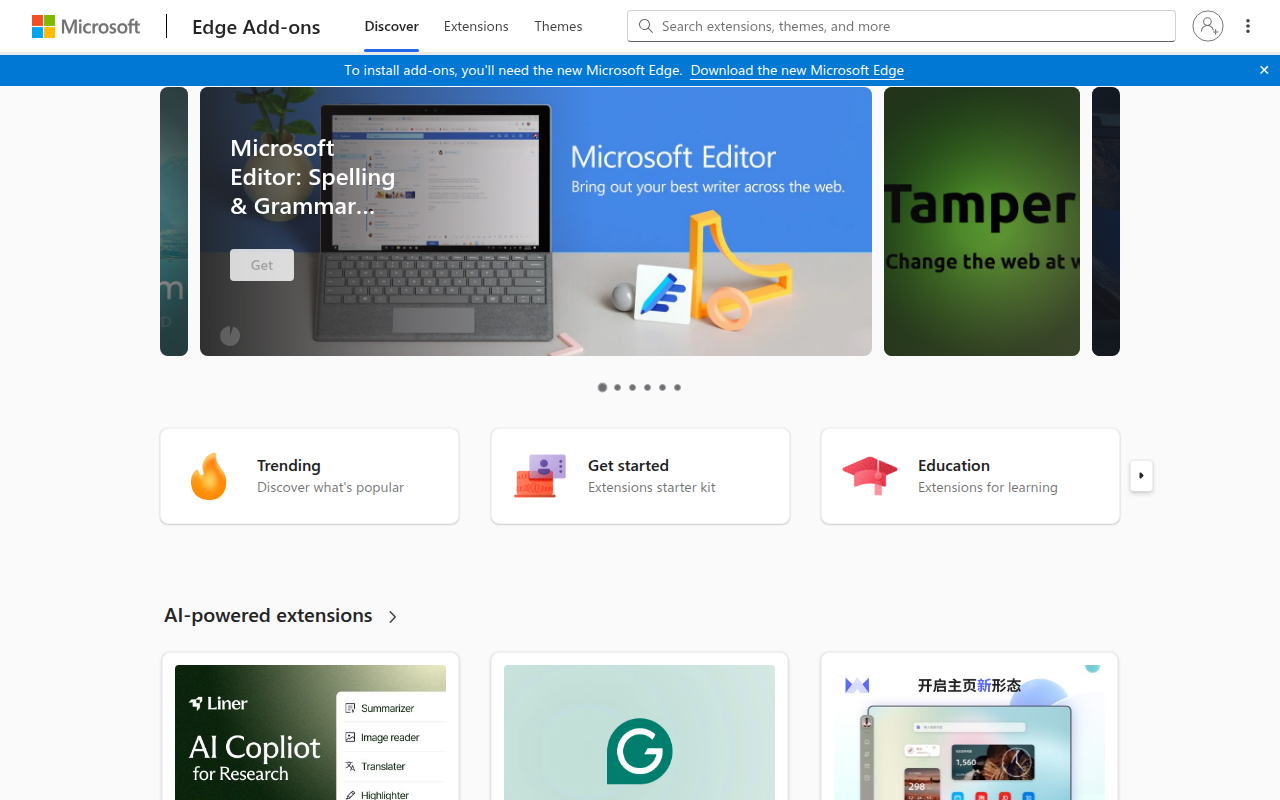Image resolution: width=1280 pixels, height=800 pixels.
Task: Select the third carousel dot
Action: pyautogui.click(x=633, y=387)
